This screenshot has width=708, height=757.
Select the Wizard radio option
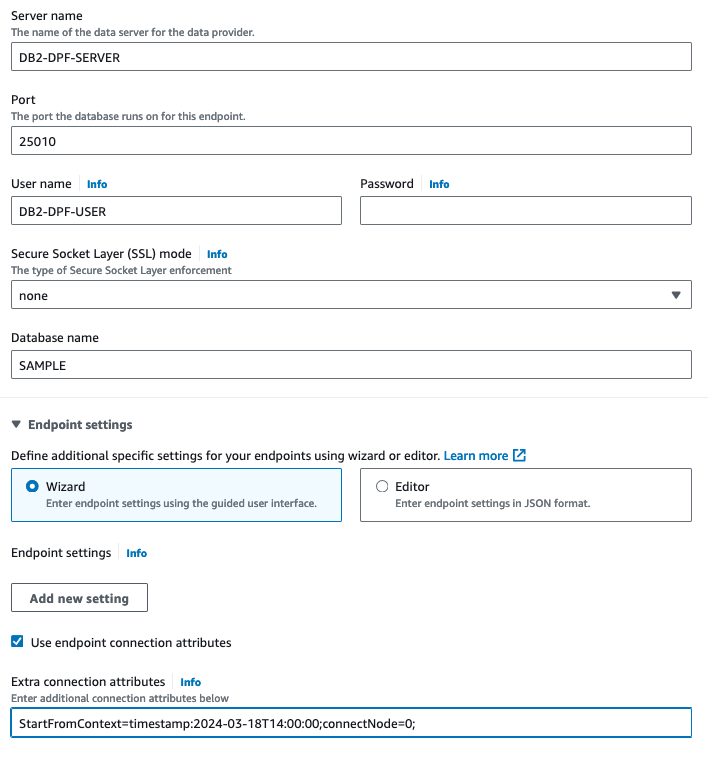pyautogui.click(x=33, y=487)
